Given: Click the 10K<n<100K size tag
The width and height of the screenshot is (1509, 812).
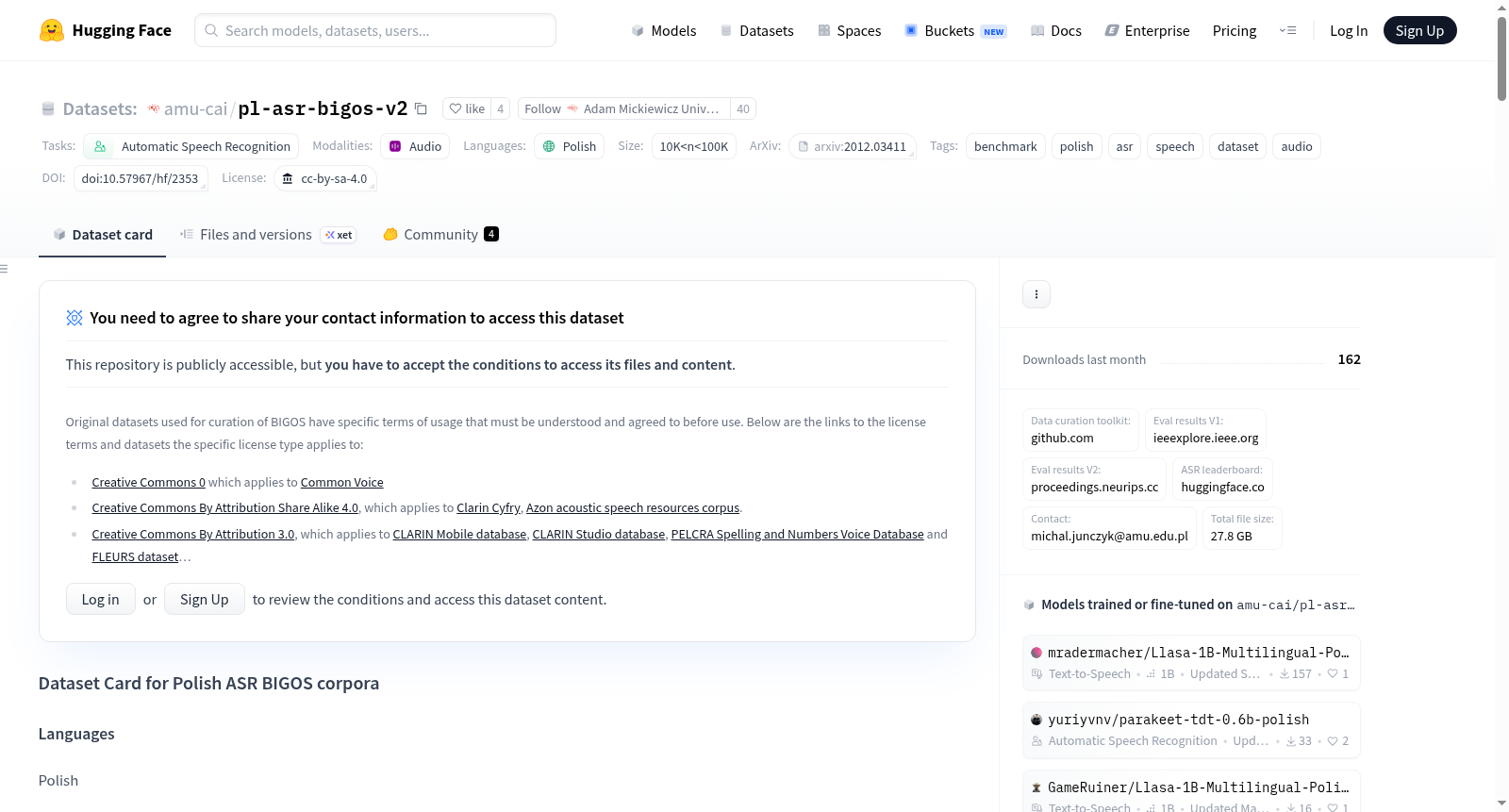Looking at the screenshot, I should (x=694, y=146).
